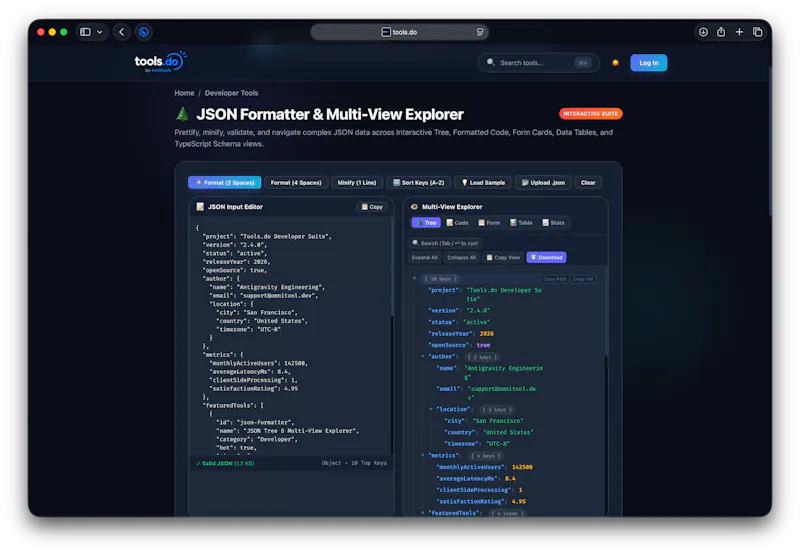Image resolution: width=800 pixels, height=554 pixels.
Task: Click the Format (2 Spaces) button
Action: pyautogui.click(x=224, y=183)
